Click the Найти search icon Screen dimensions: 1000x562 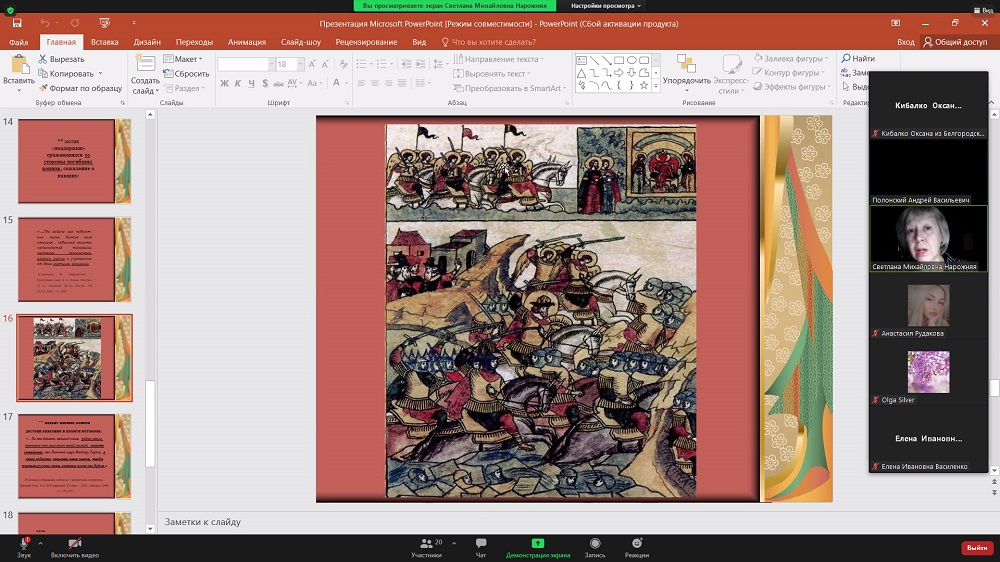pos(846,59)
